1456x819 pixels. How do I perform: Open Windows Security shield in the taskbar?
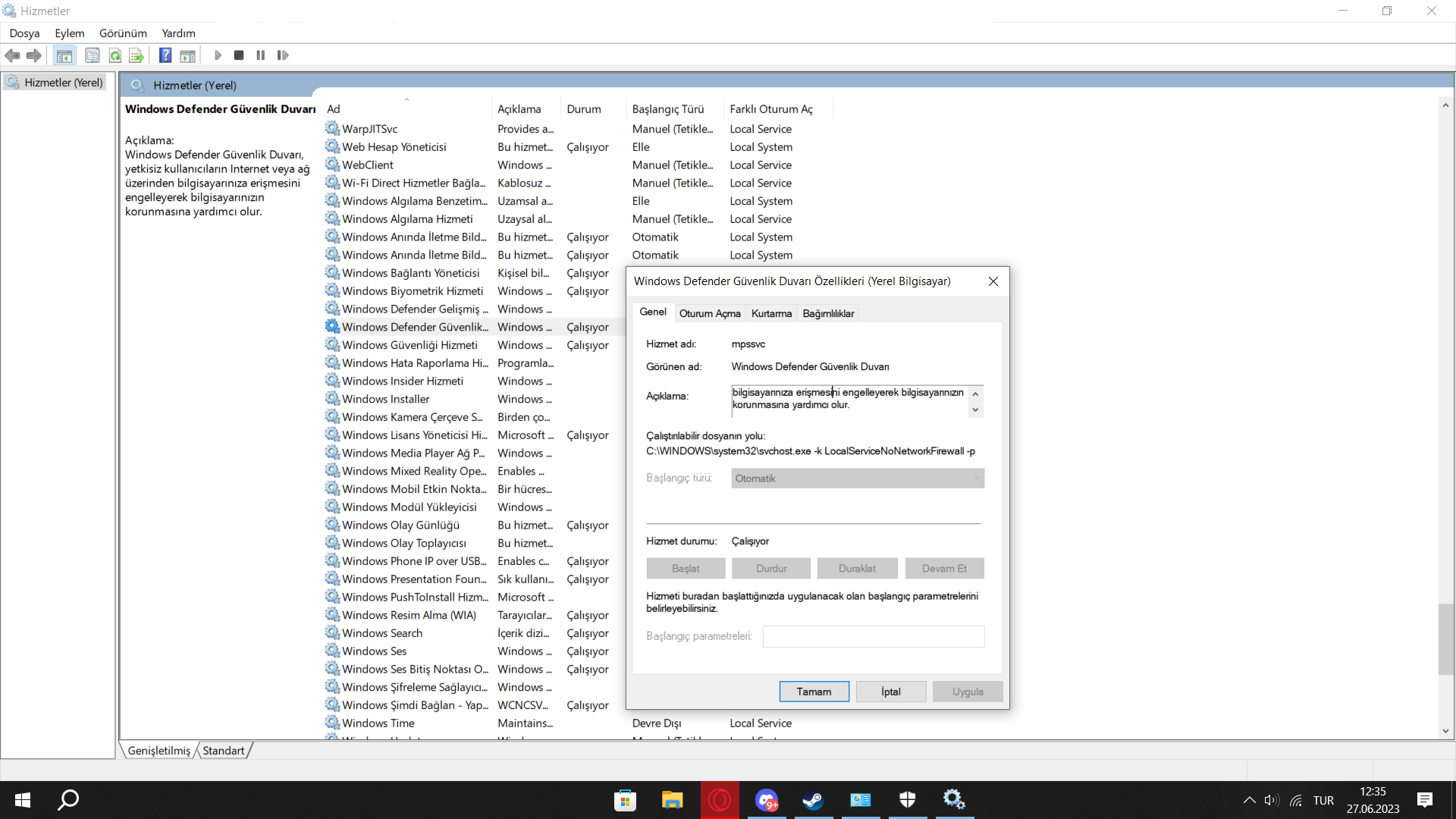(907, 799)
